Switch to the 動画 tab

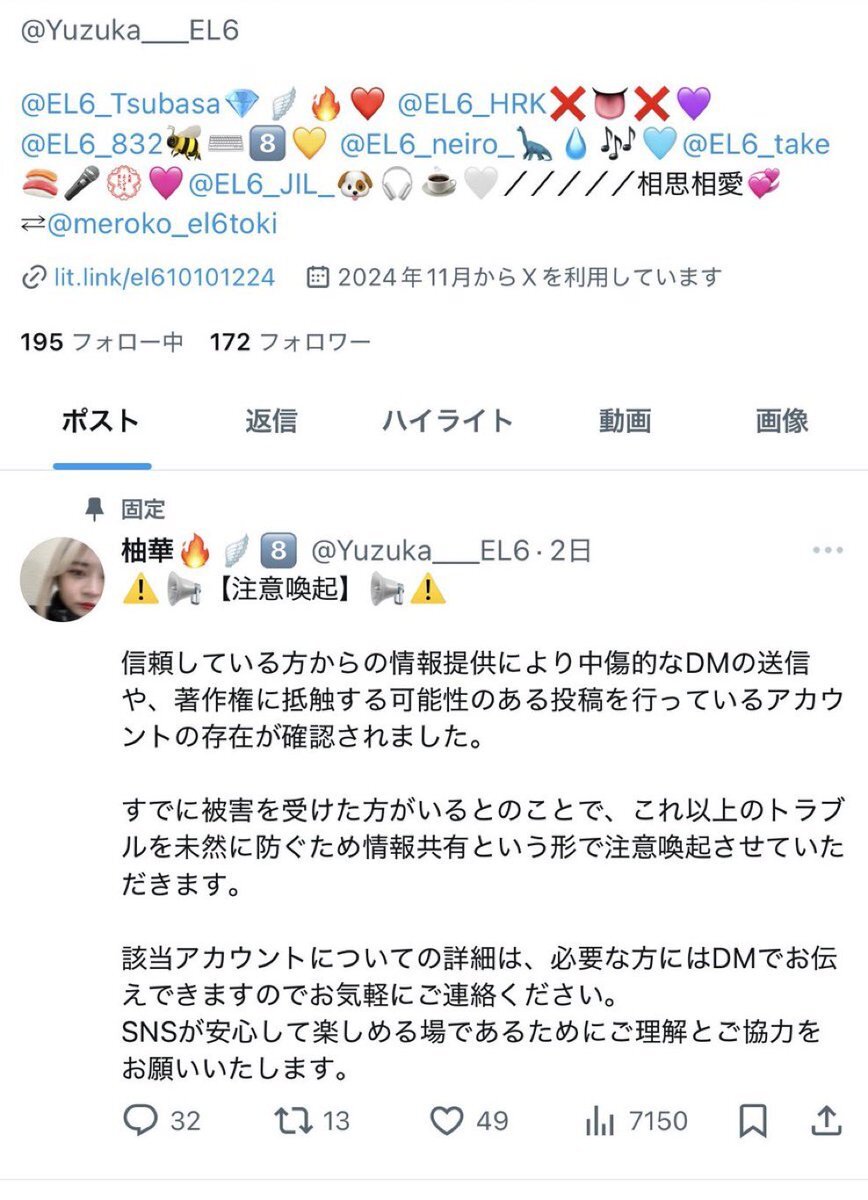point(625,421)
